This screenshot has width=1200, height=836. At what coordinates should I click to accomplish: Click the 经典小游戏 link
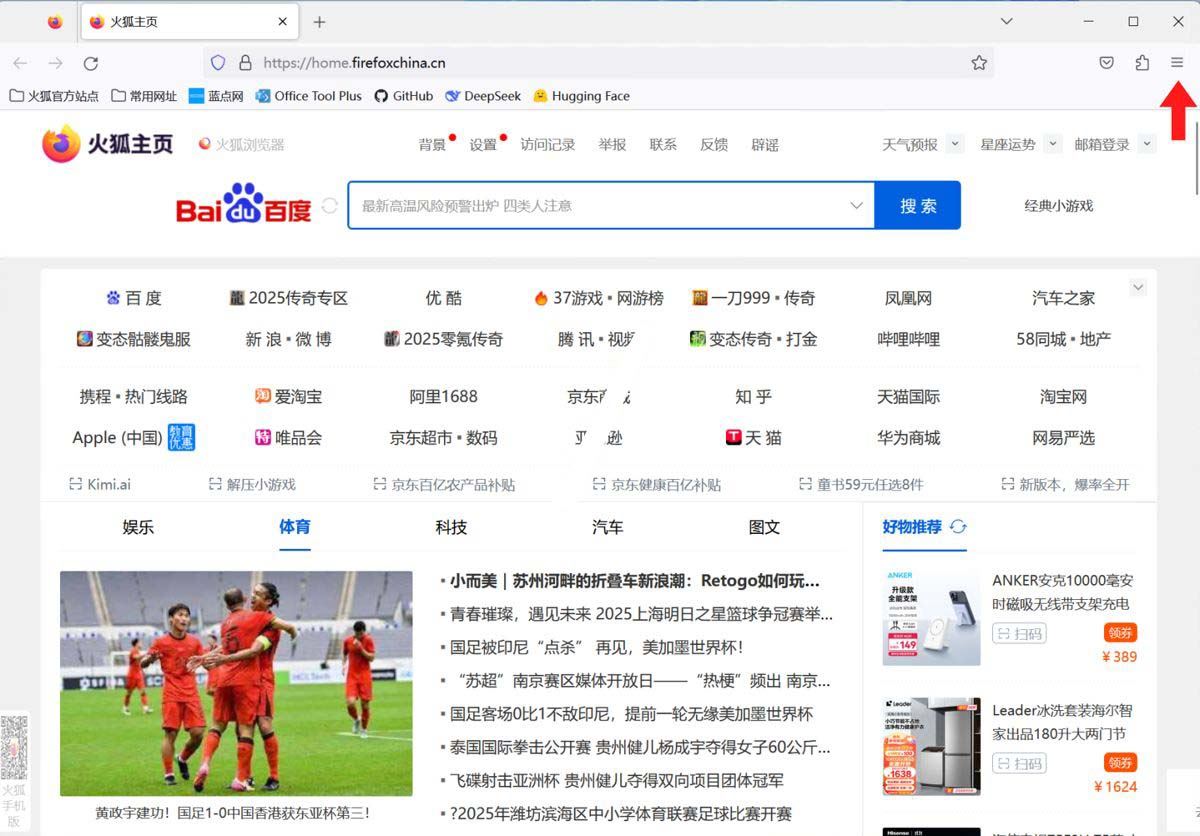(x=1059, y=206)
